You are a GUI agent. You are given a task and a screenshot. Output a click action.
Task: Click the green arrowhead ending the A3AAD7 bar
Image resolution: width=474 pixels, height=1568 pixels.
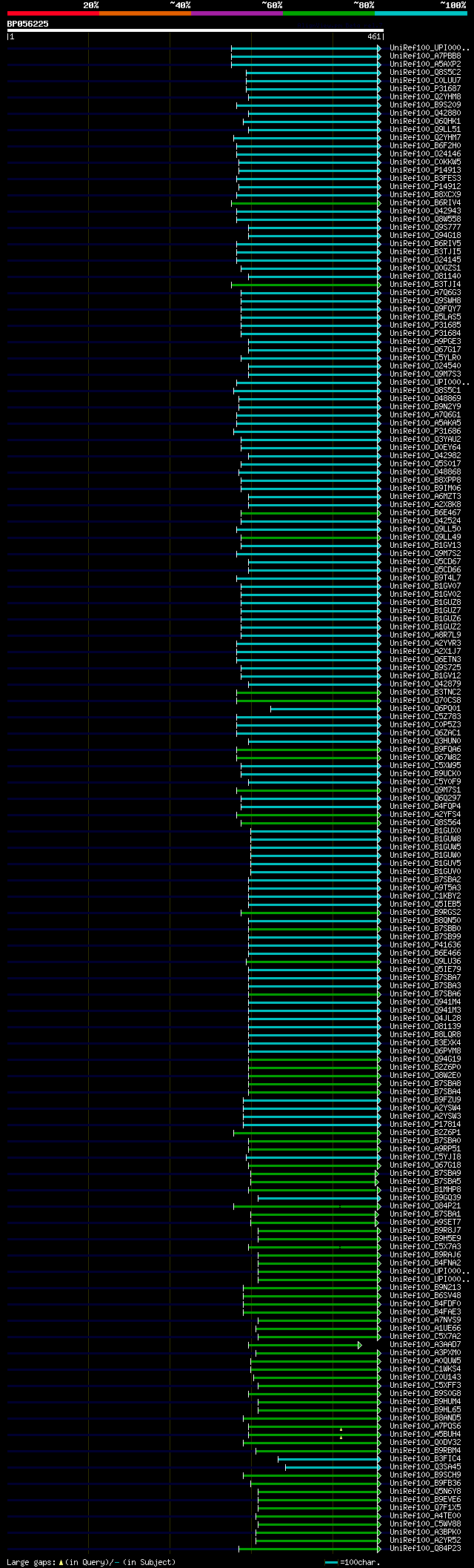[360, 1345]
